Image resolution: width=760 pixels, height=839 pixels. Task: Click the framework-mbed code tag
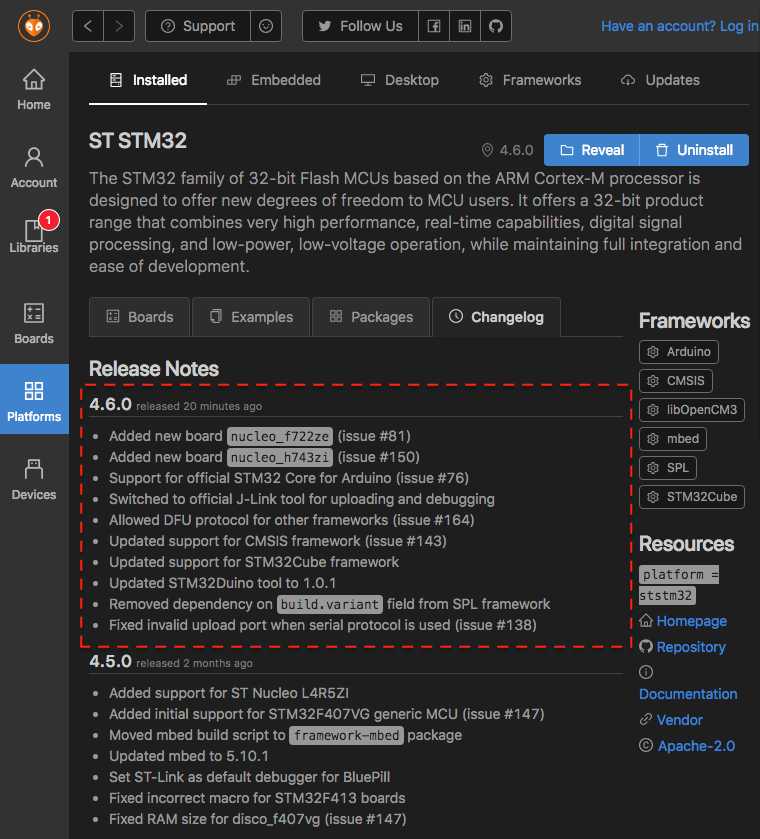pos(346,736)
